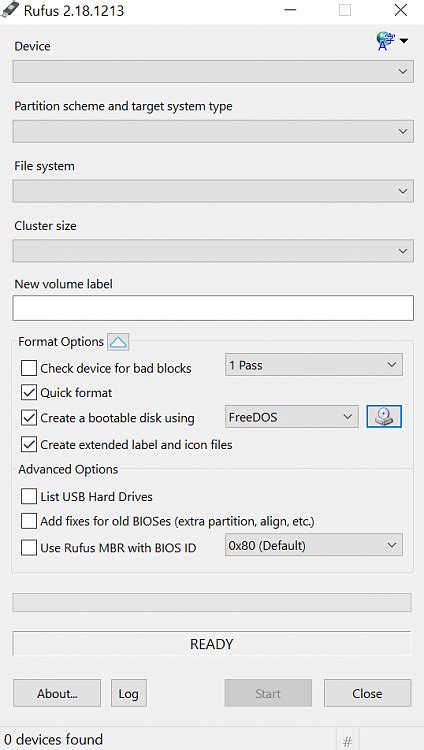Click the Rufus USB drive title icon

click(10, 10)
